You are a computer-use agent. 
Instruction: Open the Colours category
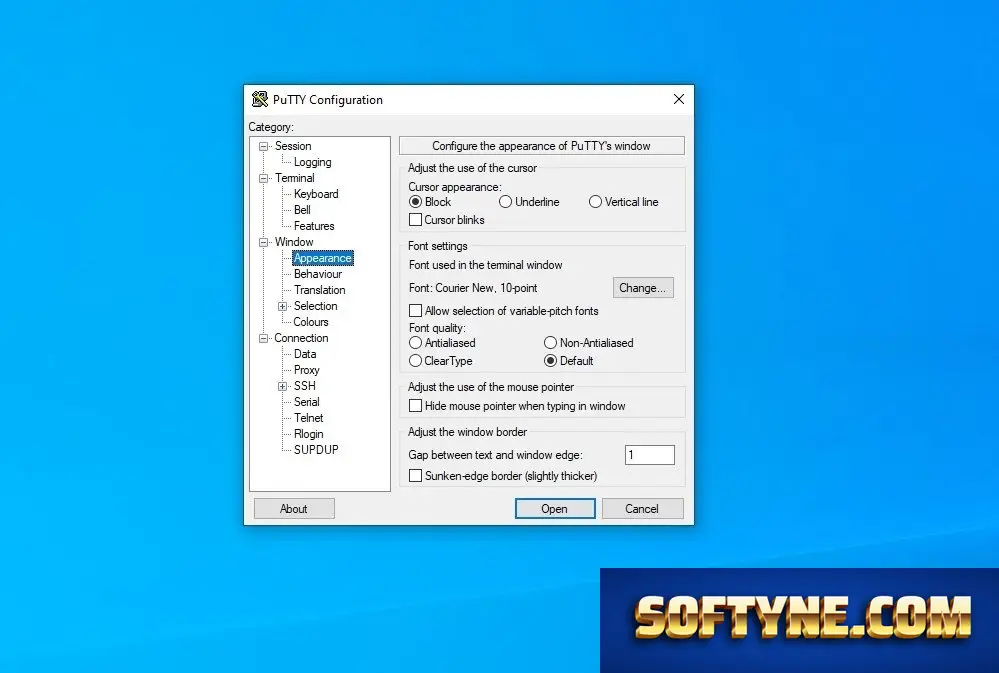[x=311, y=322]
